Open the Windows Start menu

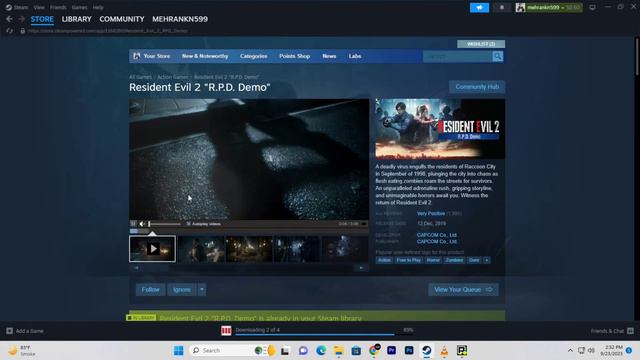coord(178,351)
